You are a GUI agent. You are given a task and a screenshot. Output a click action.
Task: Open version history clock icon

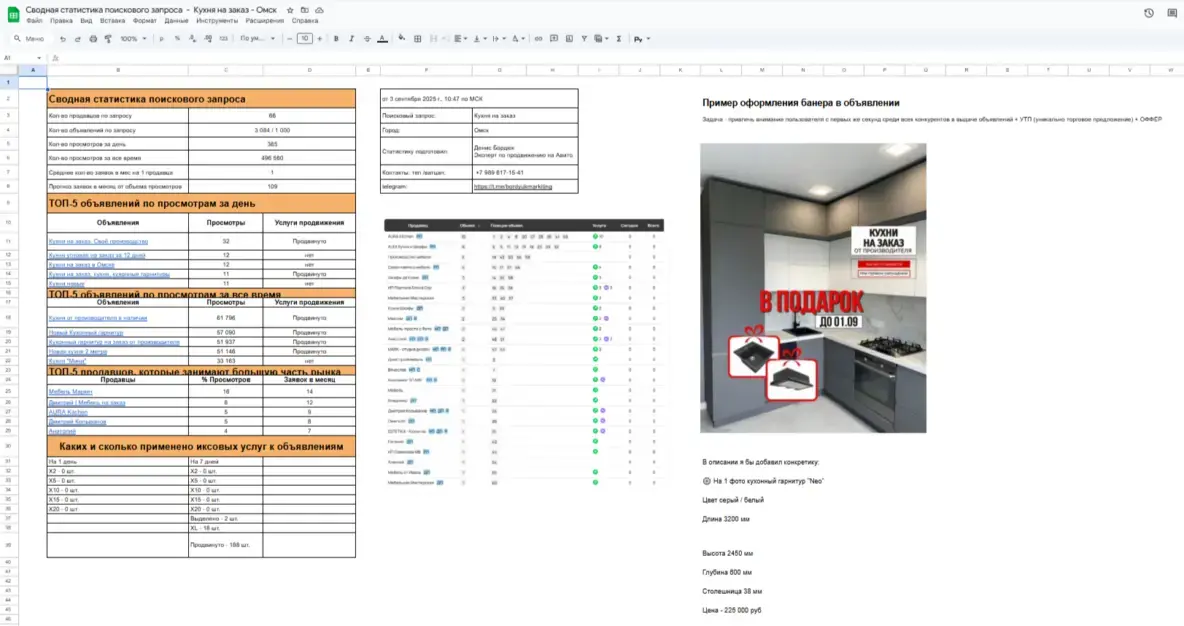click(1149, 13)
